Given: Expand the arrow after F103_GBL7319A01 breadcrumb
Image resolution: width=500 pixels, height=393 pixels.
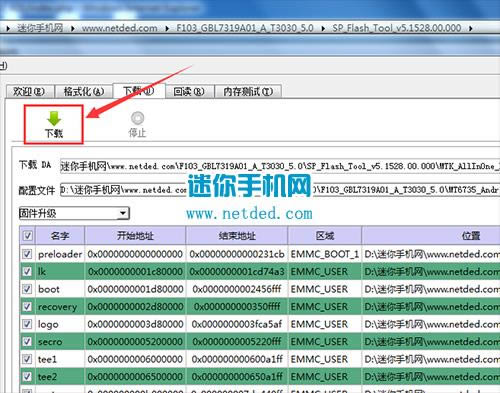Looking at the screenshot, I should pos(323,29).
